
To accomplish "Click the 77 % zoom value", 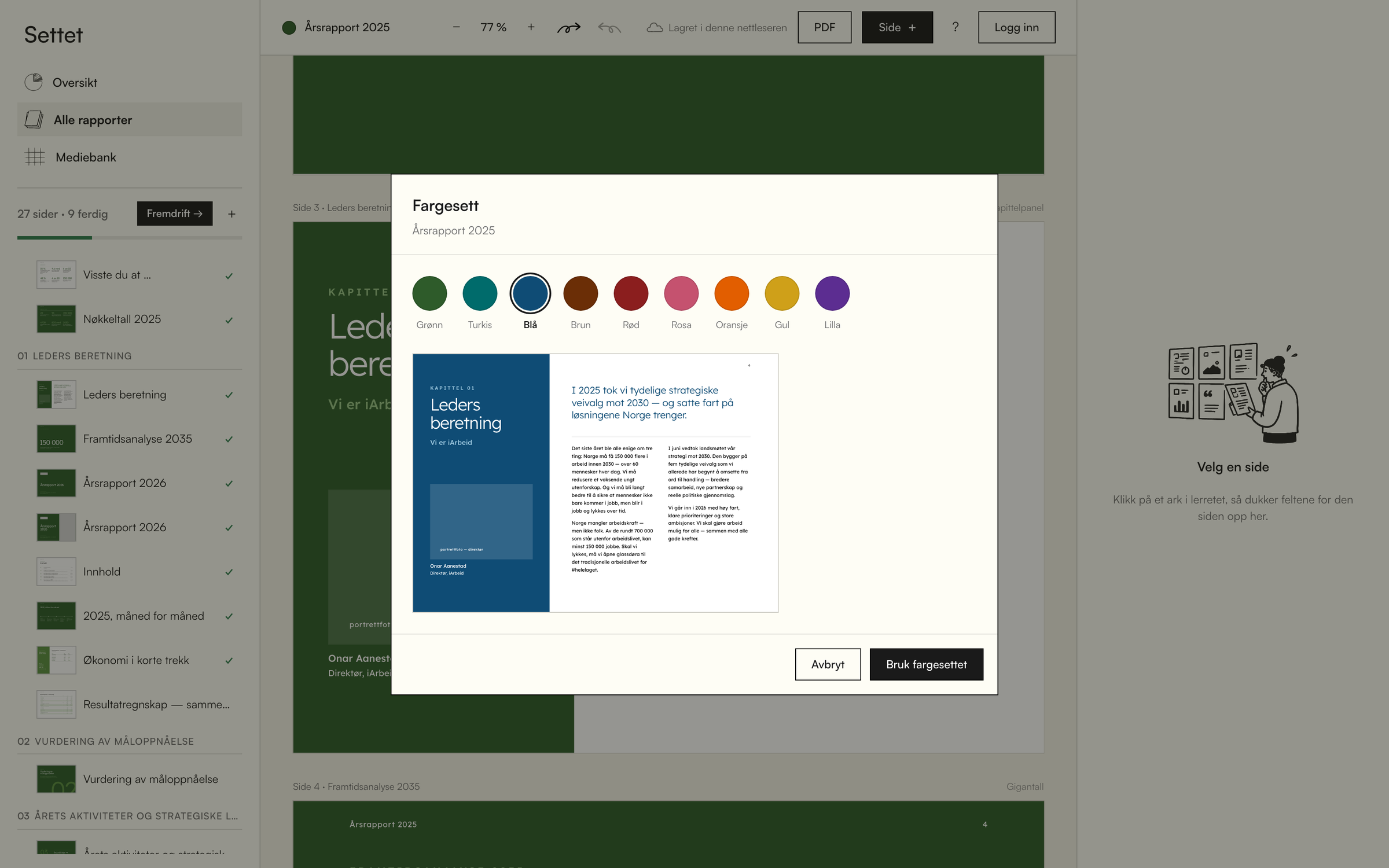I will [x=493, y=27].
